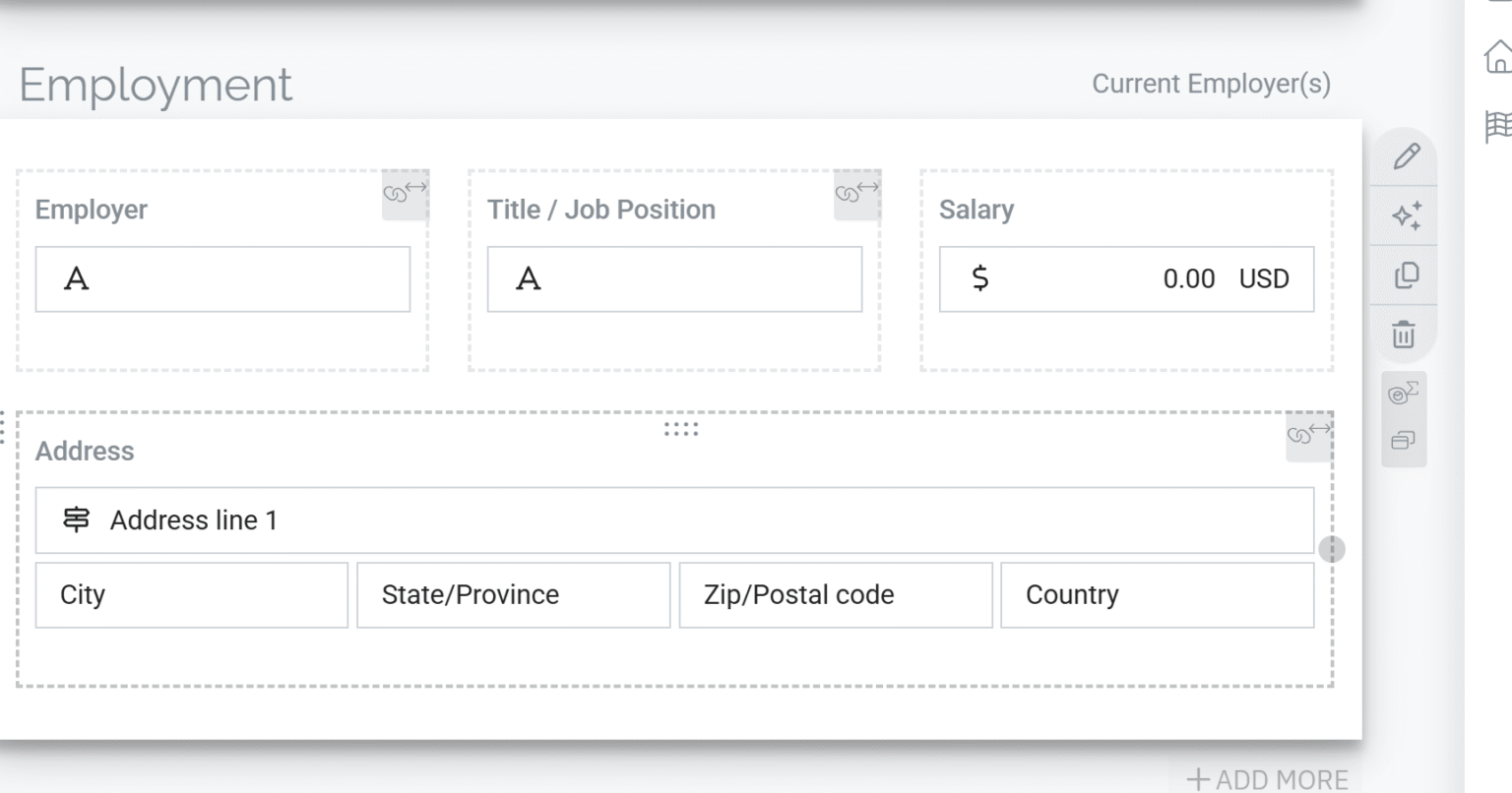Click the link-width icon on the Address field
This screenshot has width=1512, height=793.
pyautogui.click(x=1309, y=434)
